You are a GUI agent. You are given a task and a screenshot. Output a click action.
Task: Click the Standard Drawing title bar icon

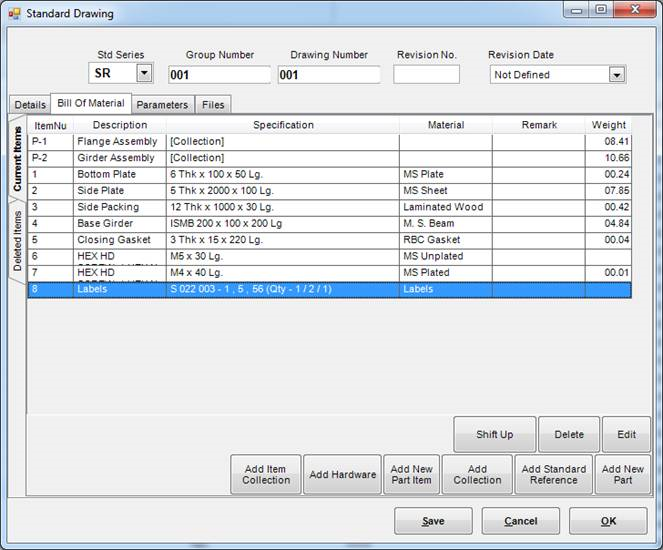[14, 14]
